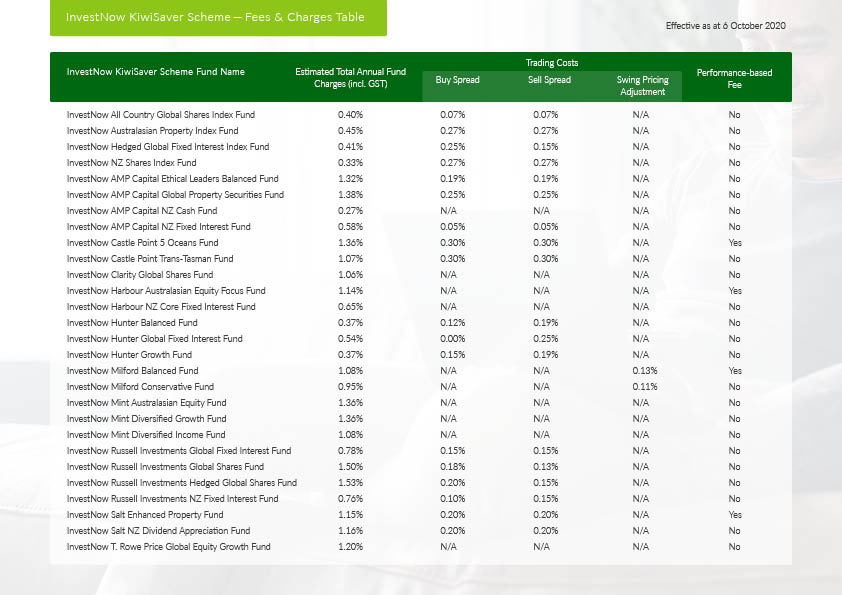Select the Fund Name column header
The image size is (842, 595).
pos(155,72)
